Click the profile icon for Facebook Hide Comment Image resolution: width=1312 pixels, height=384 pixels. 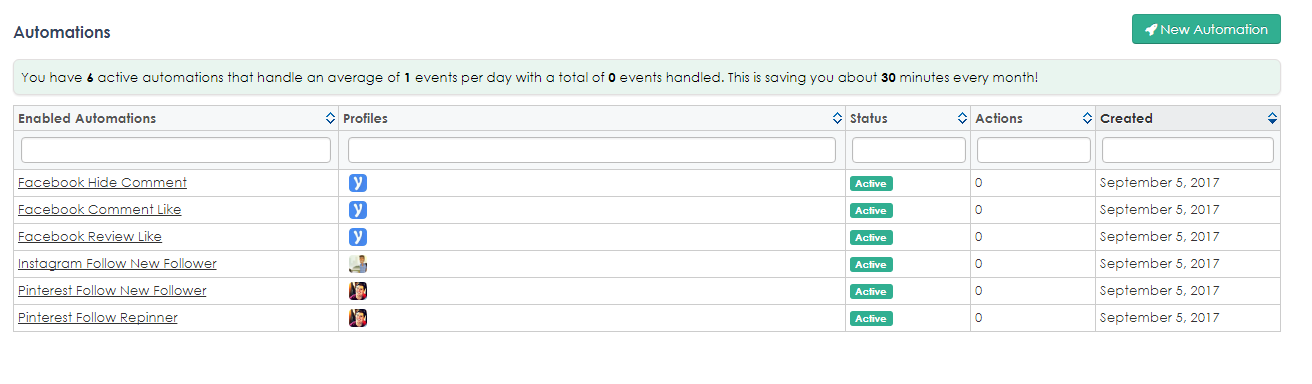point(358,183)
